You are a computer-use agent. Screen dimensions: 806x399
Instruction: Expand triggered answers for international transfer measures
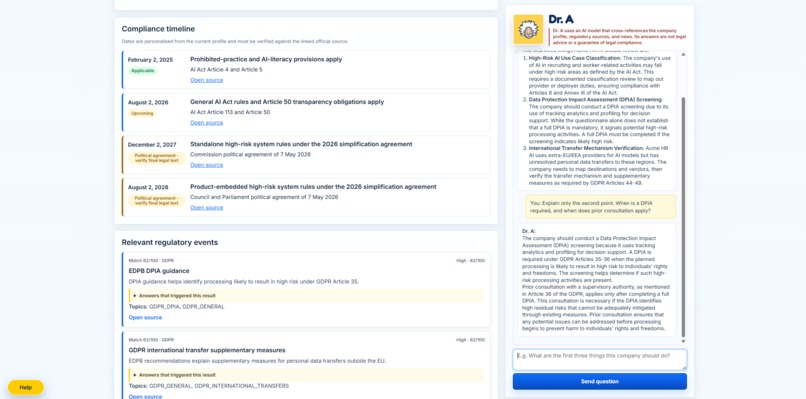tap(306, 375)
